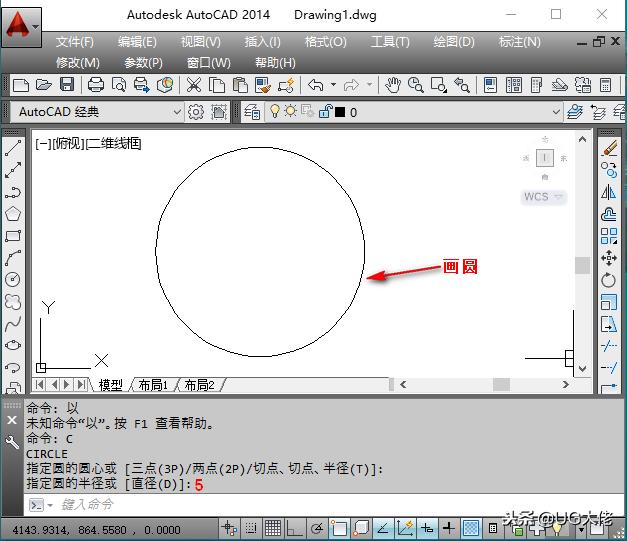Expand the layer dropdown list
This screenshot has height=541, width=627.
click(x=556, y=113)
